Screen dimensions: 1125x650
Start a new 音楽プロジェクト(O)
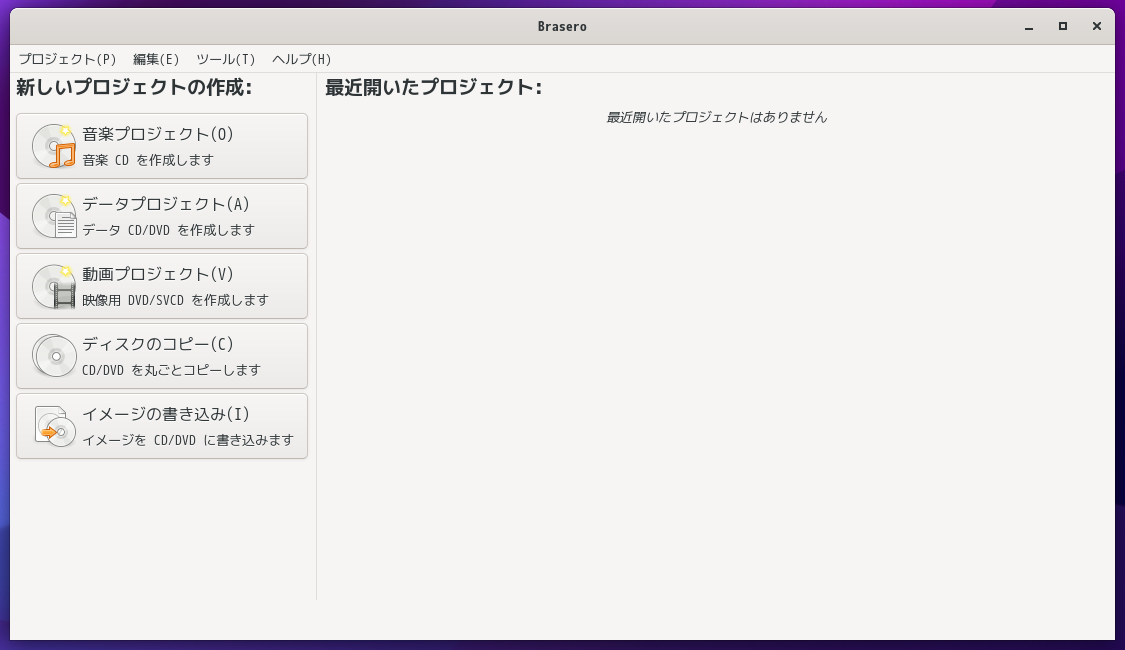click(162, 146)
